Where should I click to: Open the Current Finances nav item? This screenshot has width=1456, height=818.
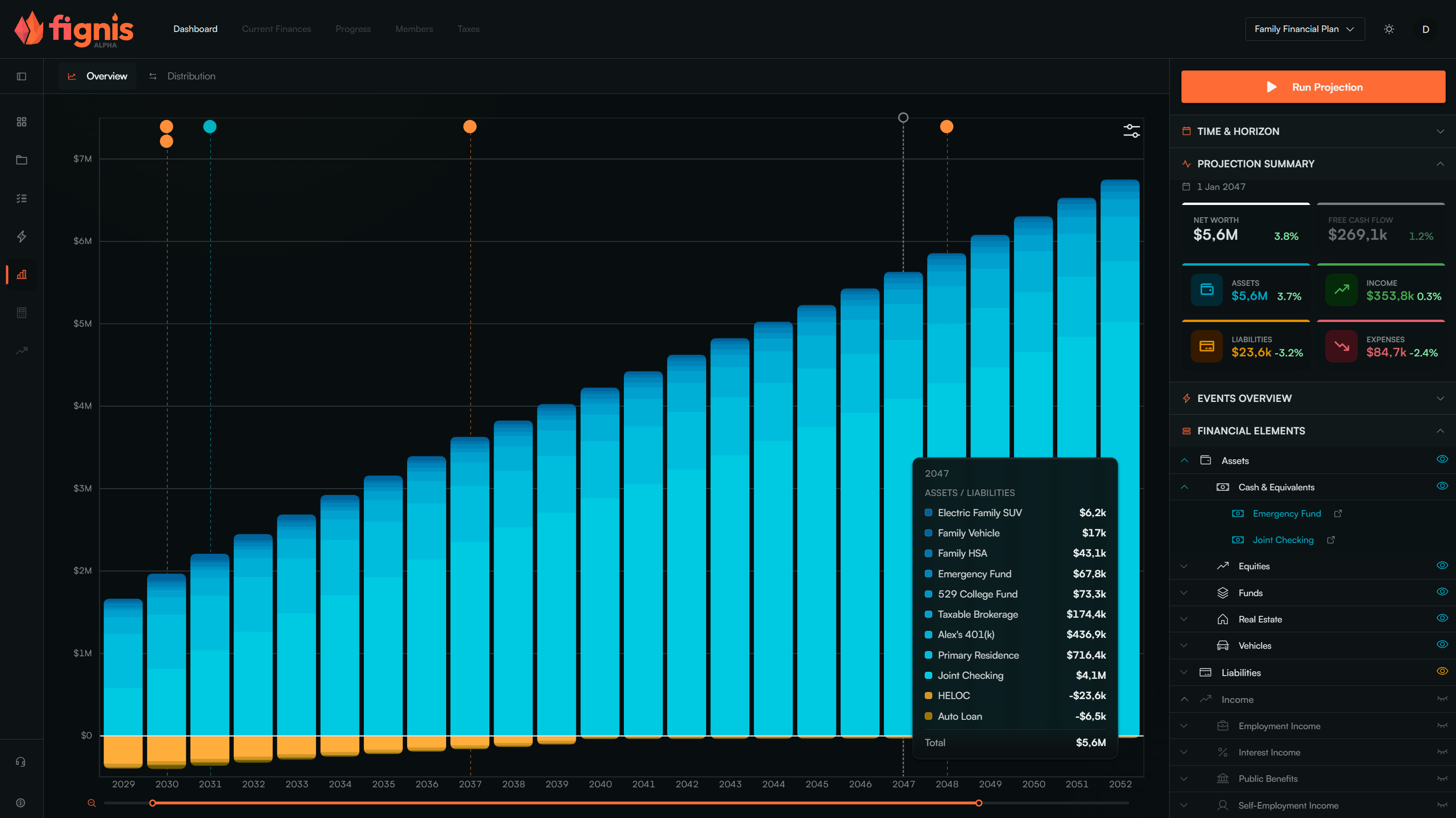pyautogui.click(x=276, y=29)
